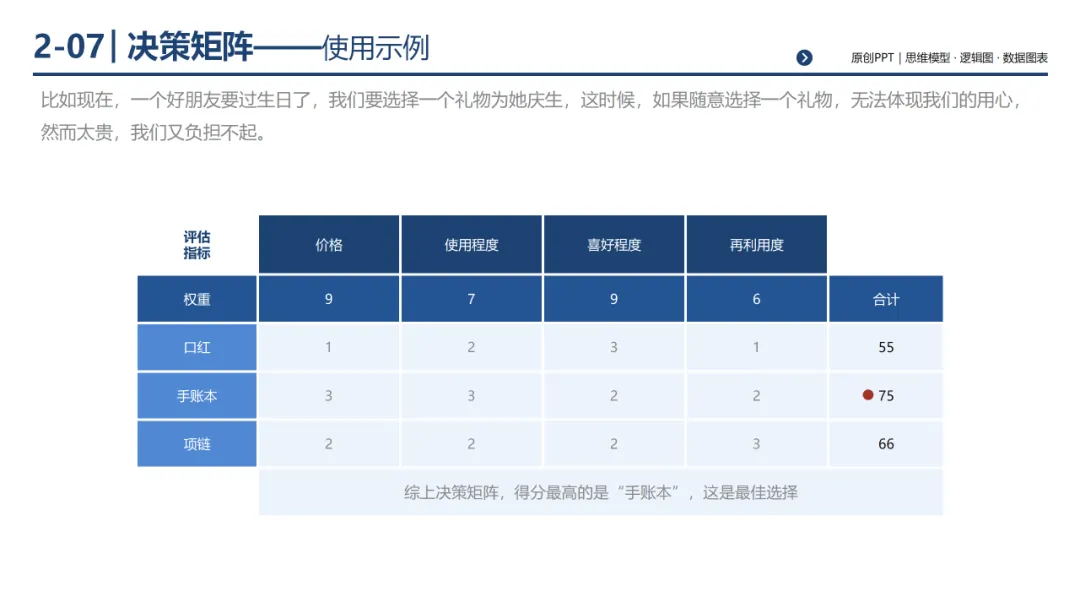Click the "价格" column header
Viewport: 1080px width, 608px height.
click(x=328, y=242)
